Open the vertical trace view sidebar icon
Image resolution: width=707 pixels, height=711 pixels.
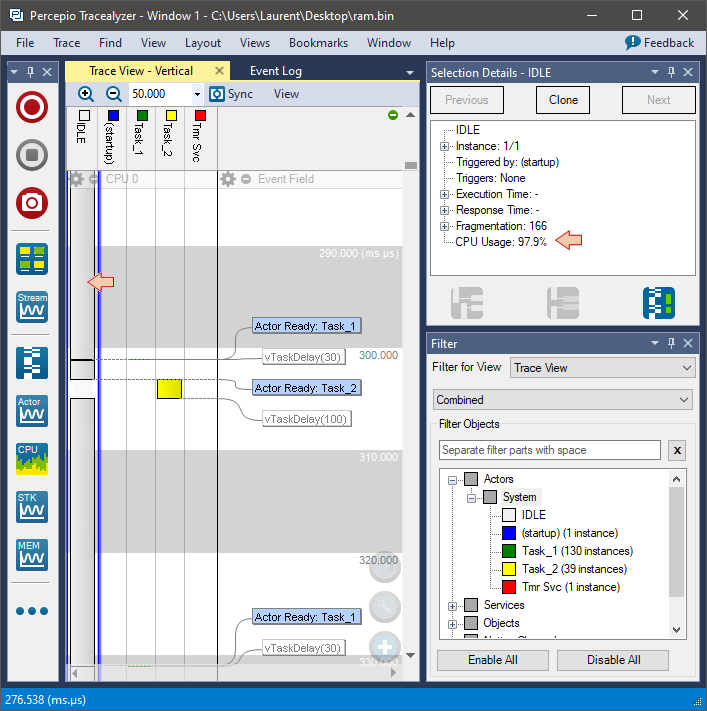point(32,363)
